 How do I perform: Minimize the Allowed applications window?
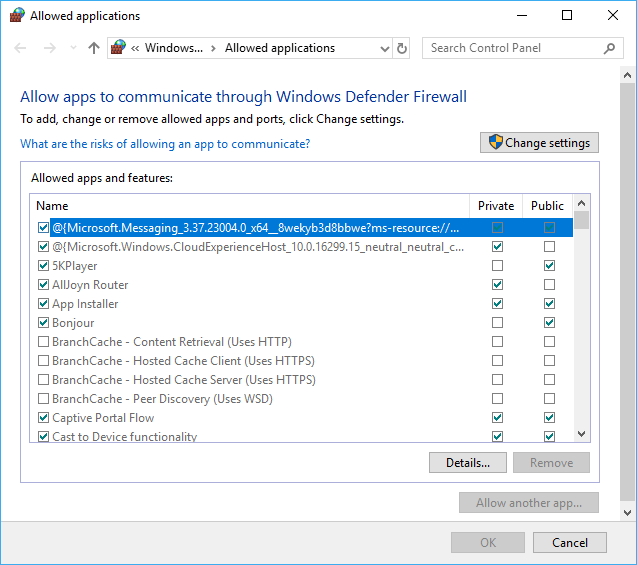[522, 15]
